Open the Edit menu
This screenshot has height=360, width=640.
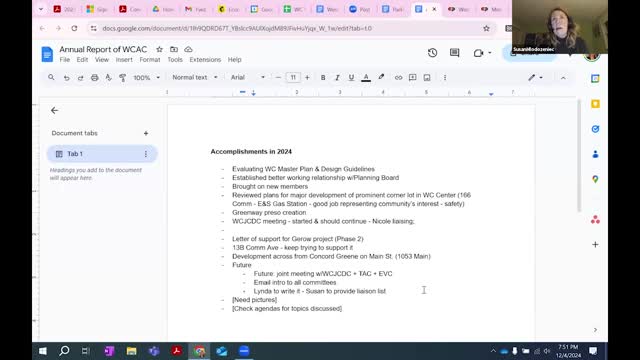coord(82,60)
